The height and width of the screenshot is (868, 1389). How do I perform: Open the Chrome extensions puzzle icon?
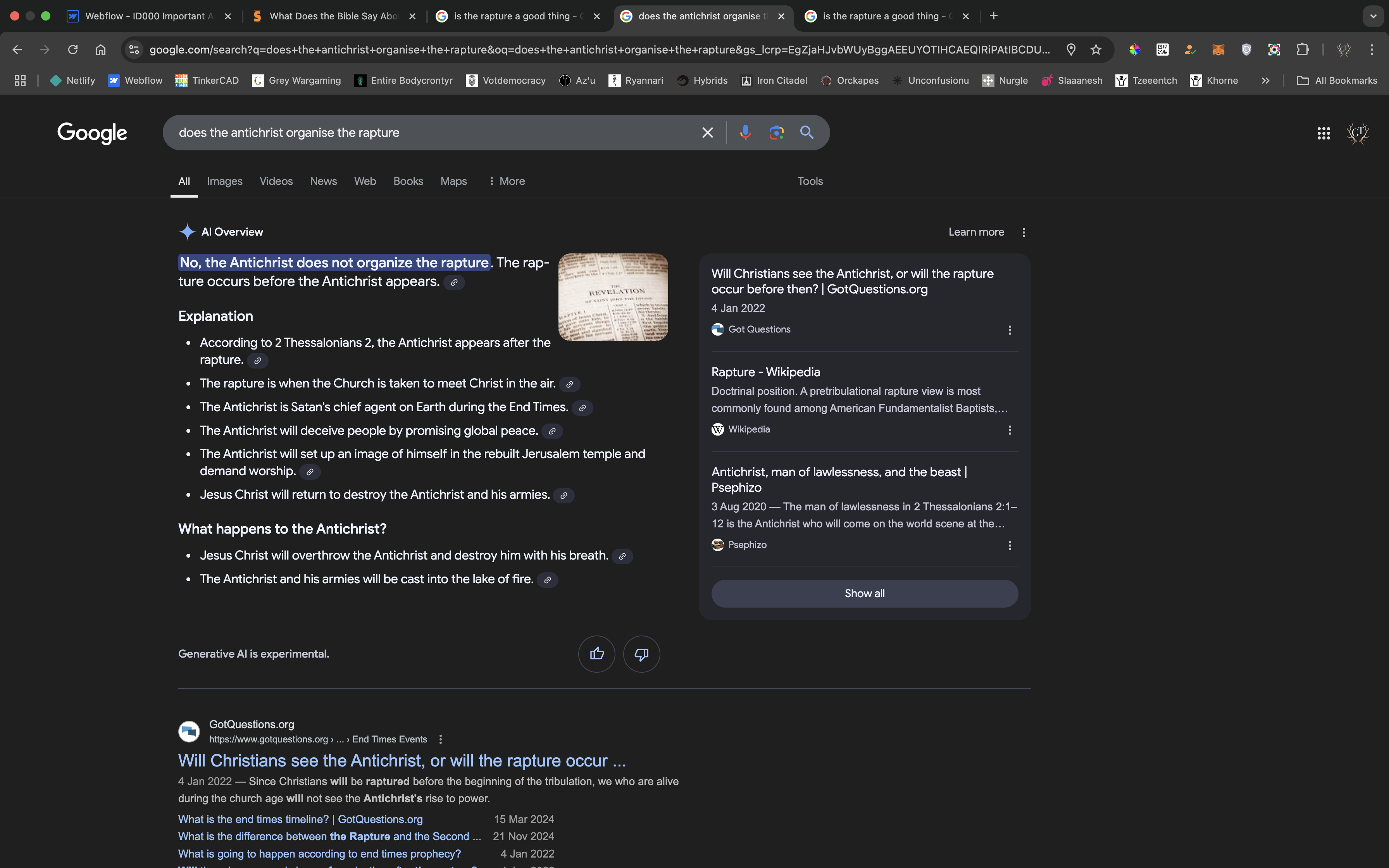pyautogui.click(x=1302, y=49)
